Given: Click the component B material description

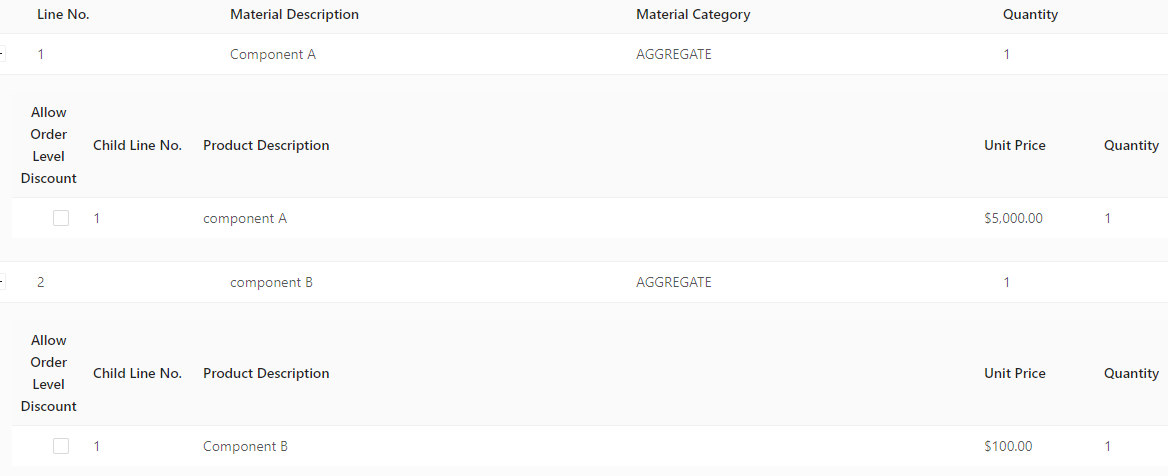Looking at the screenshot, I should coord(271,282).
